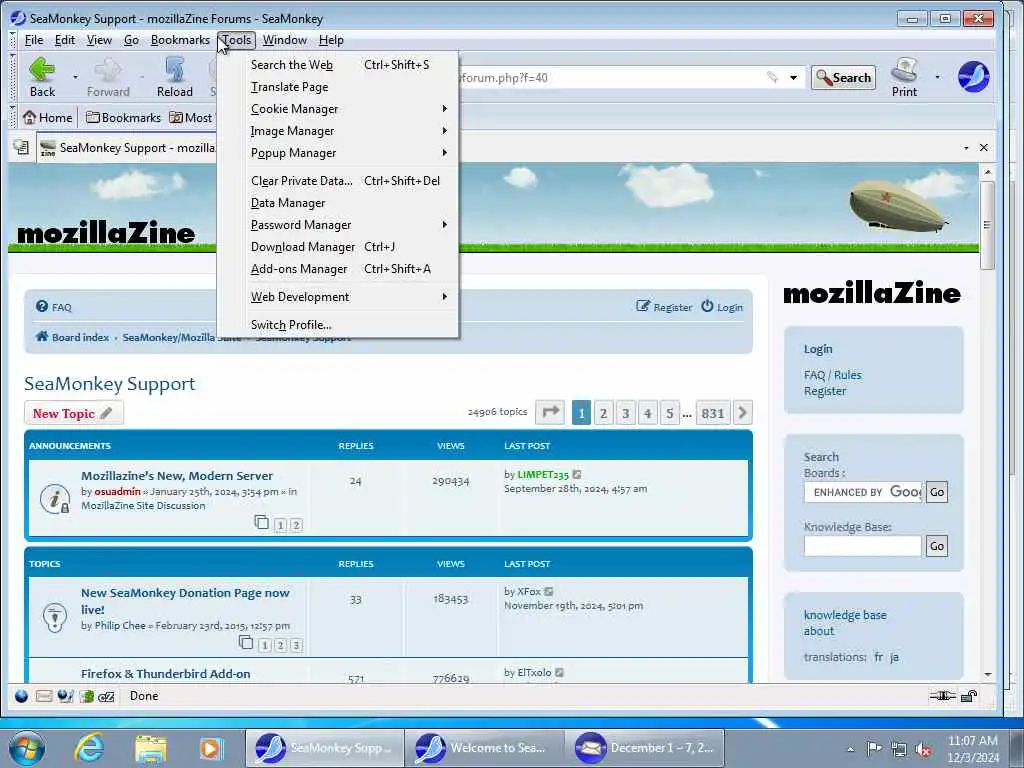The width and height of the screenshot is (1024, 768).
Task: Open Add-ons Manager menu item
Action: click(338, 269)
